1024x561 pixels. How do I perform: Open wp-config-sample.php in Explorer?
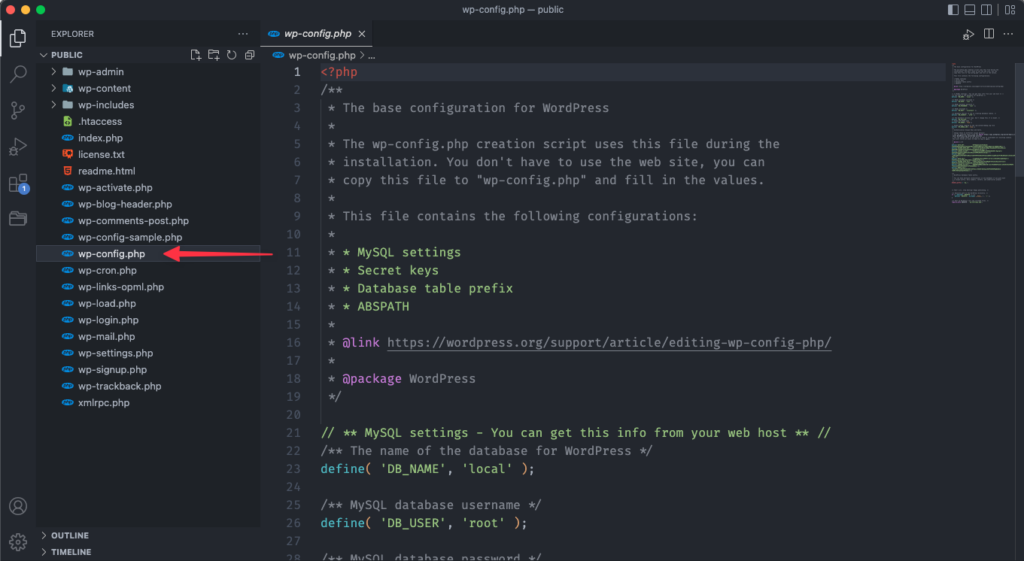(x=148, y=237)
